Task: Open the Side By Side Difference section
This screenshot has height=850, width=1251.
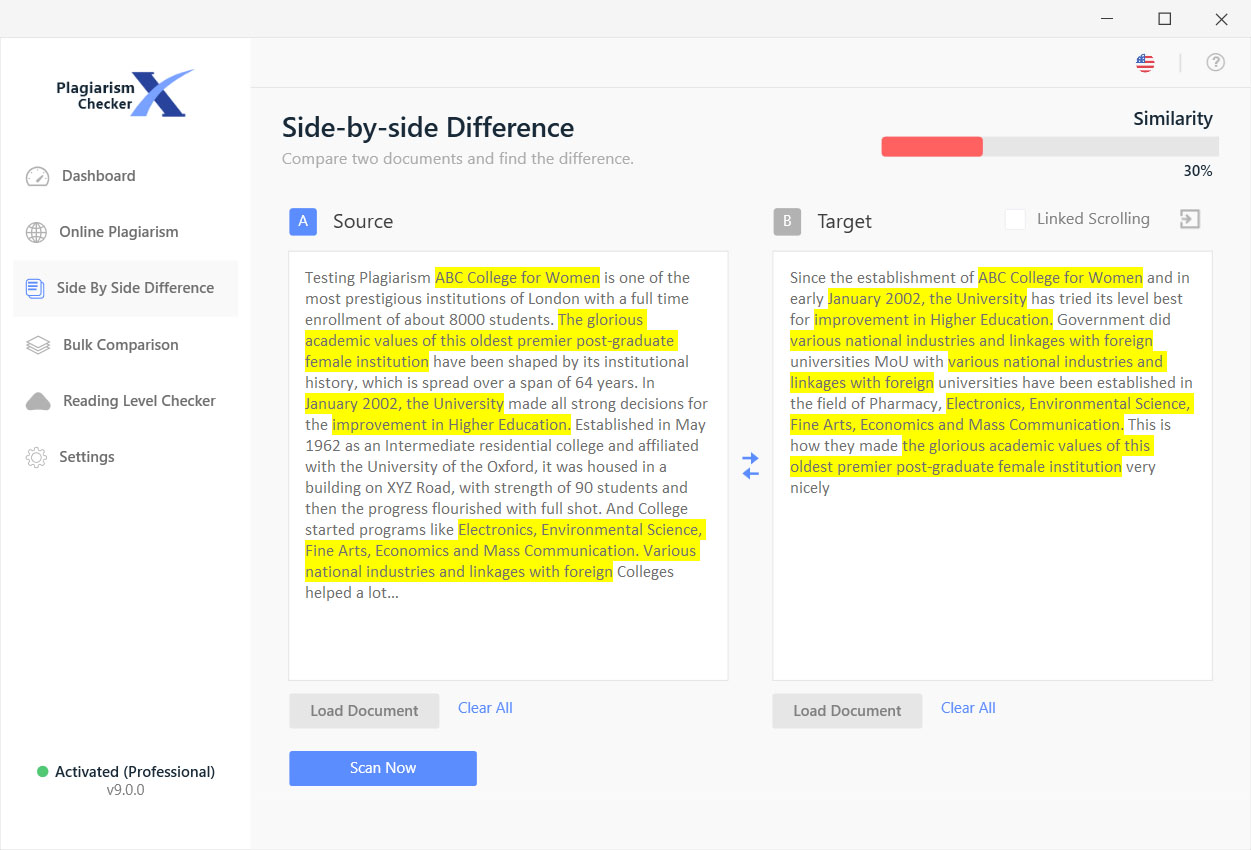Action: [135, 288]
